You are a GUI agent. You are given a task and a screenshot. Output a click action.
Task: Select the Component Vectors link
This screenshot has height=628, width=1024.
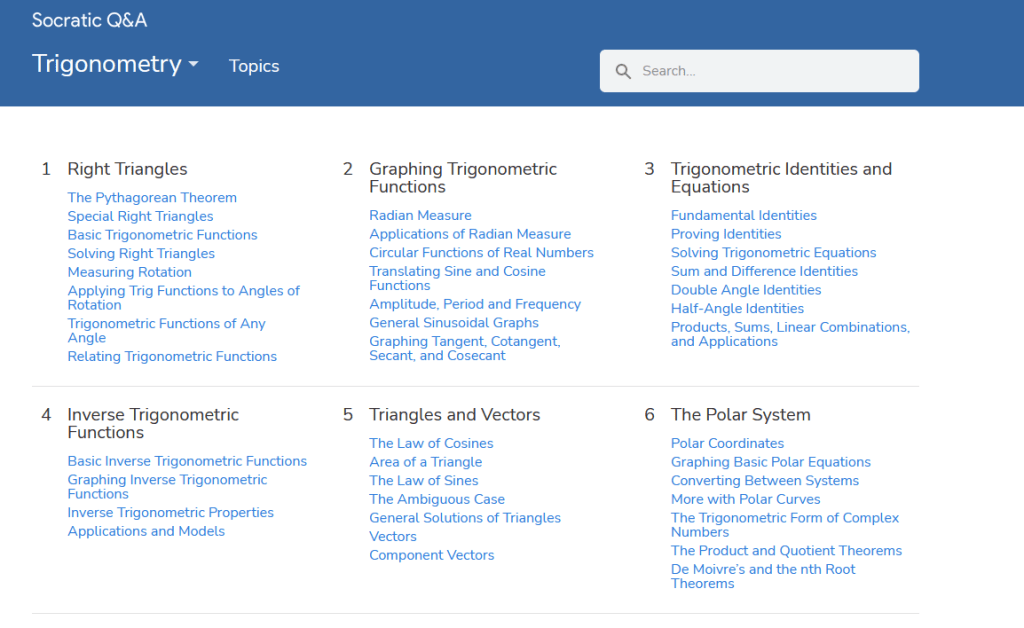click(431, 555)
